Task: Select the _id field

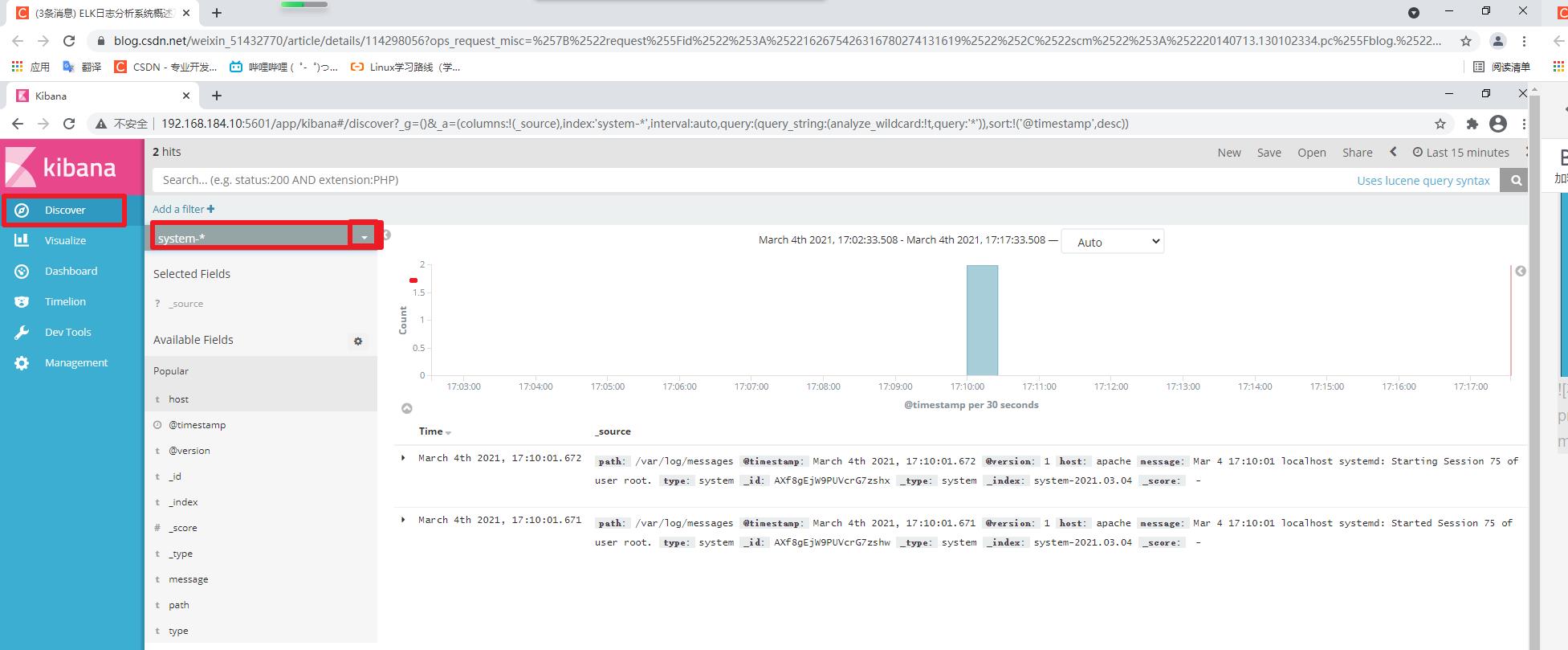Action: pos(174,476)
